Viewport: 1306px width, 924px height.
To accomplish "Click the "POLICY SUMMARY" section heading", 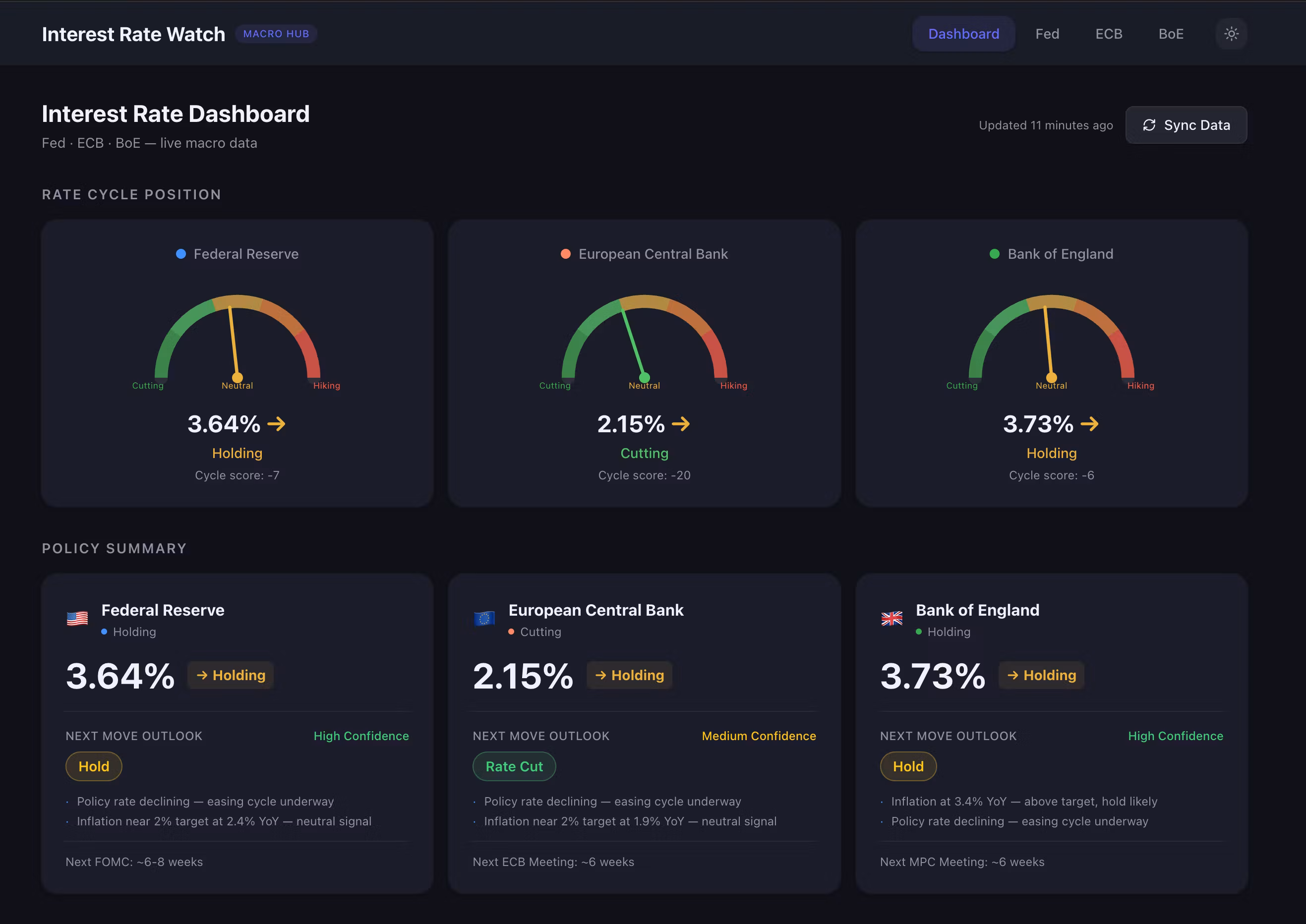I will click(x=115, y=548).
